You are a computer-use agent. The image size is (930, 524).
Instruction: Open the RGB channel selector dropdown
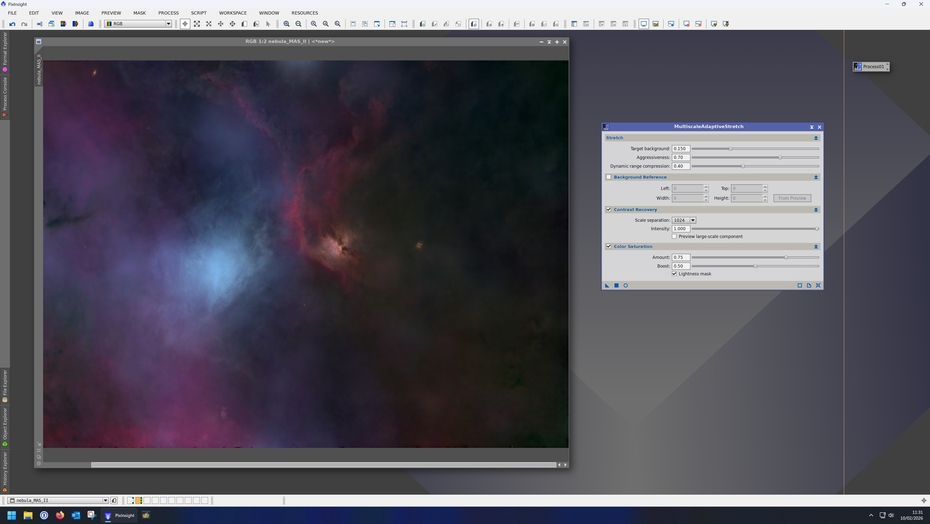(138, 24)
